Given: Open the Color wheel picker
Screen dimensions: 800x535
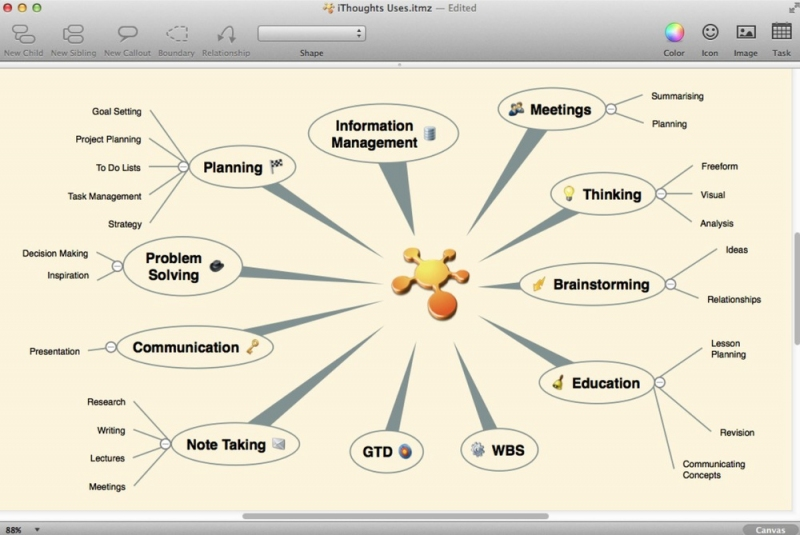Looking at the screenshot, I should click(674, 33).
